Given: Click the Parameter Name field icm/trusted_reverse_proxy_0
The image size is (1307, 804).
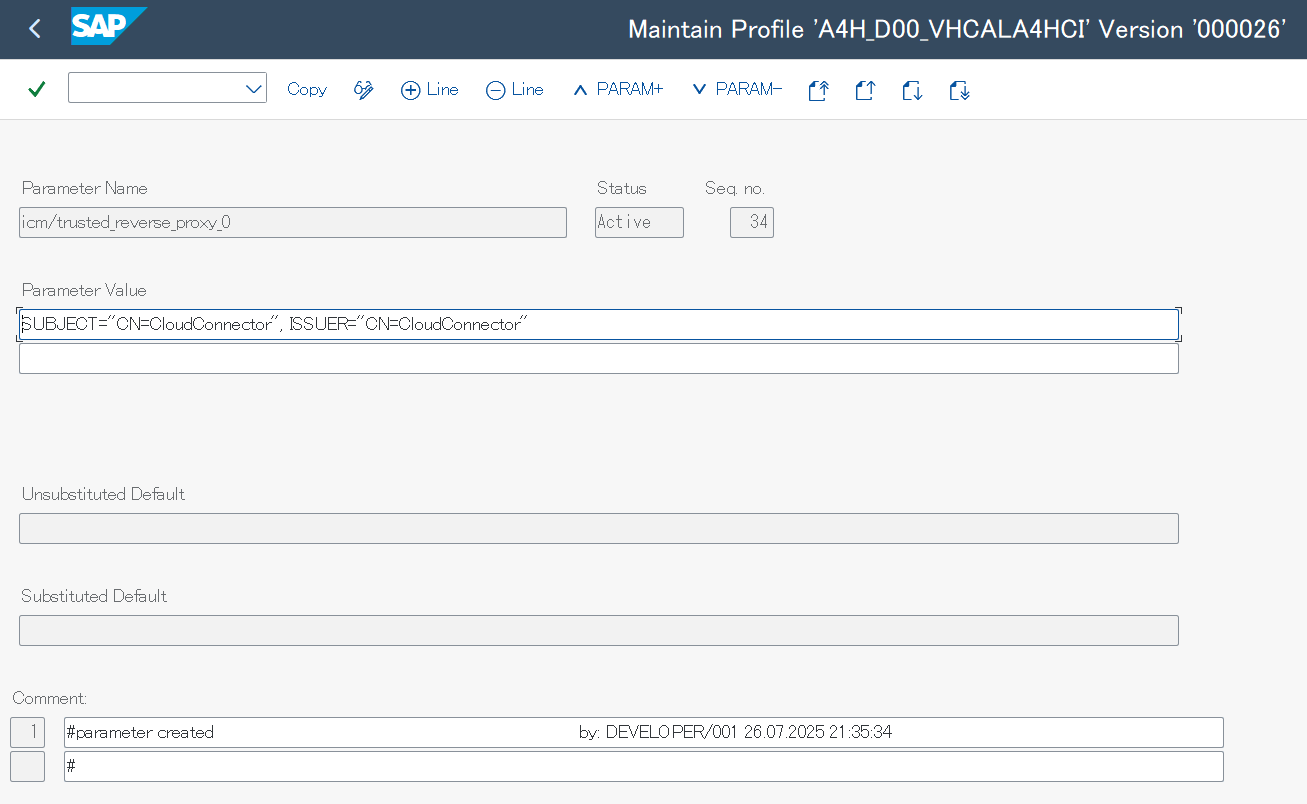Looking at the screenshot, I should pos(293,222).
